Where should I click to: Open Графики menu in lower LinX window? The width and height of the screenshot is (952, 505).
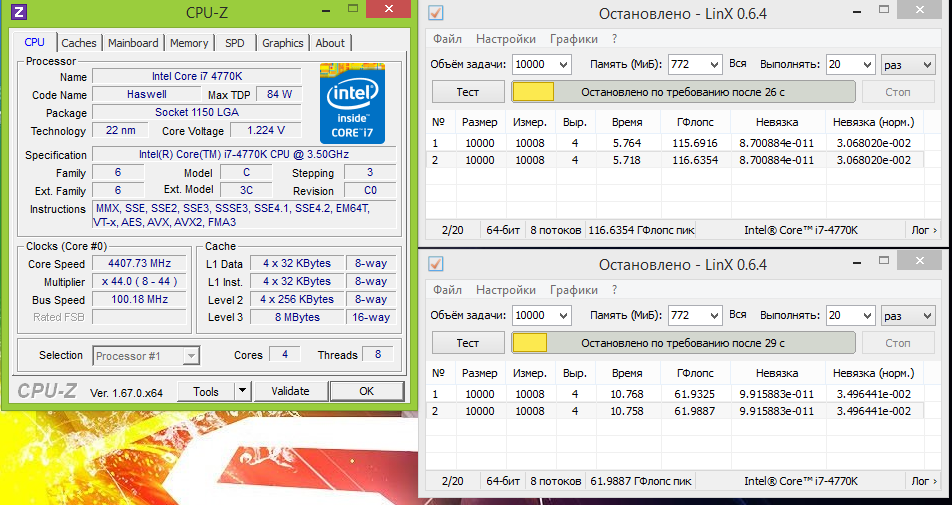[574, 290]
